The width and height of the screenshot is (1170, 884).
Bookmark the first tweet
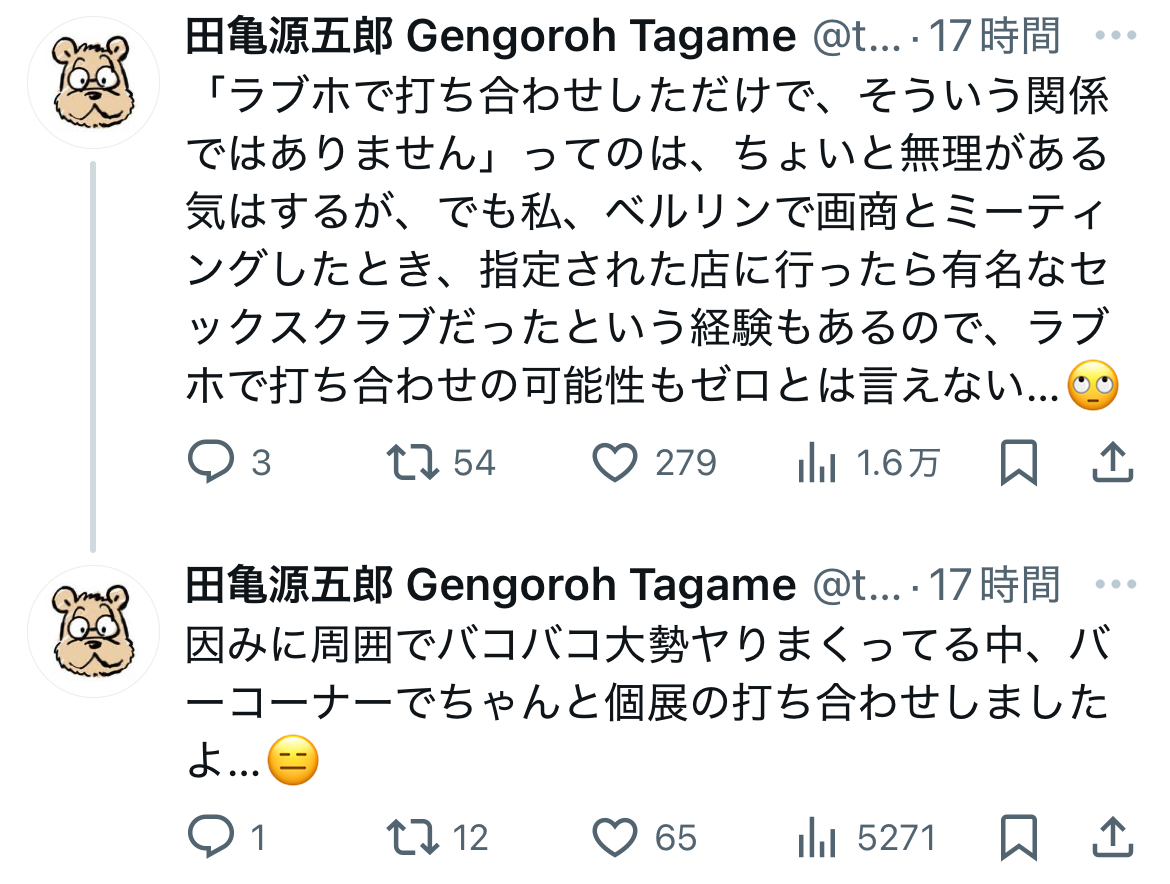pyautogui.click(x=1018, y=463)
